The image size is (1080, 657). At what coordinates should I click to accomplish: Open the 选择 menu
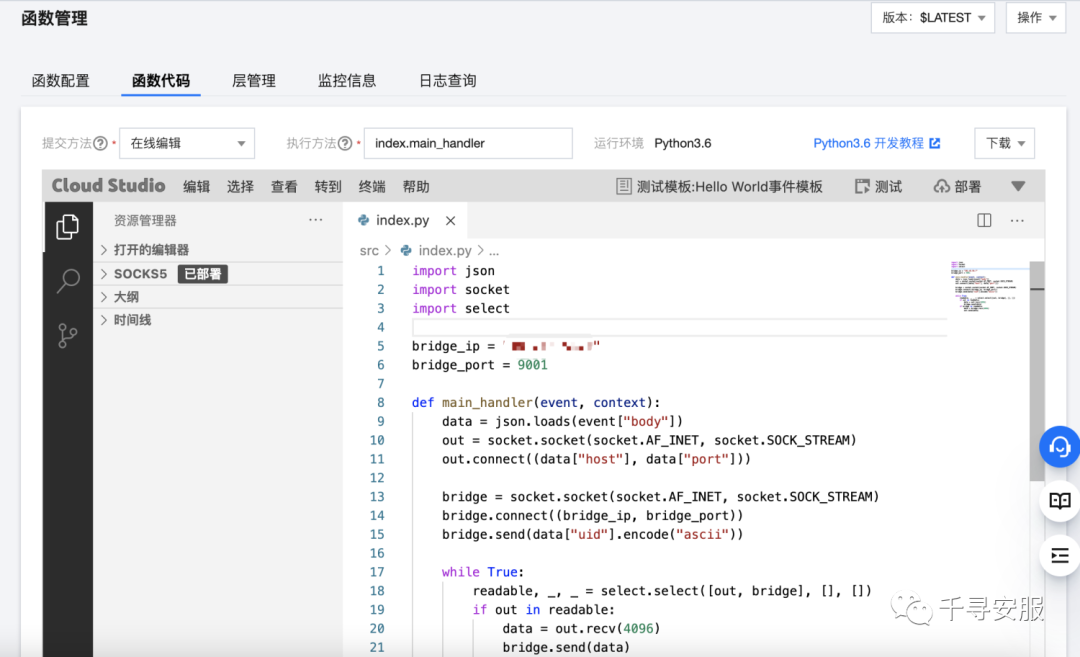click(240, 187)
